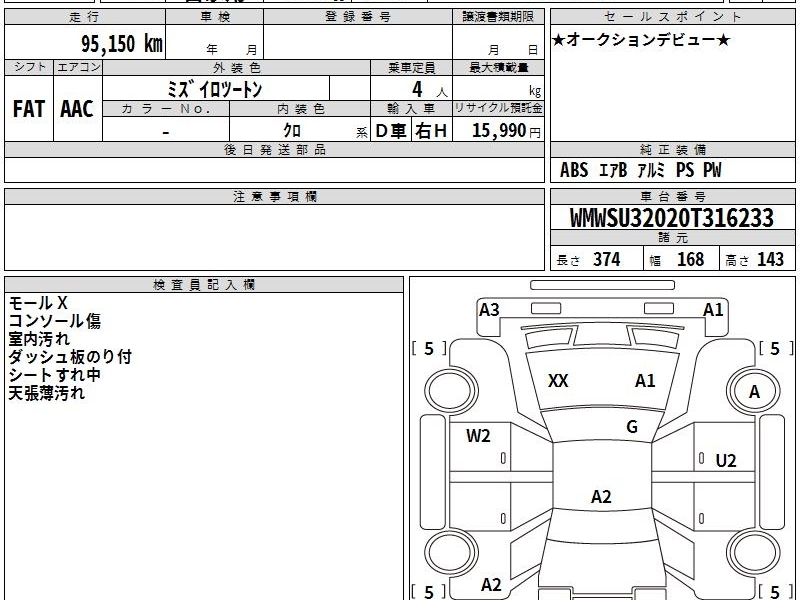
Task: Click the 幅 168 dimension
Action: (x=677, y=260)
